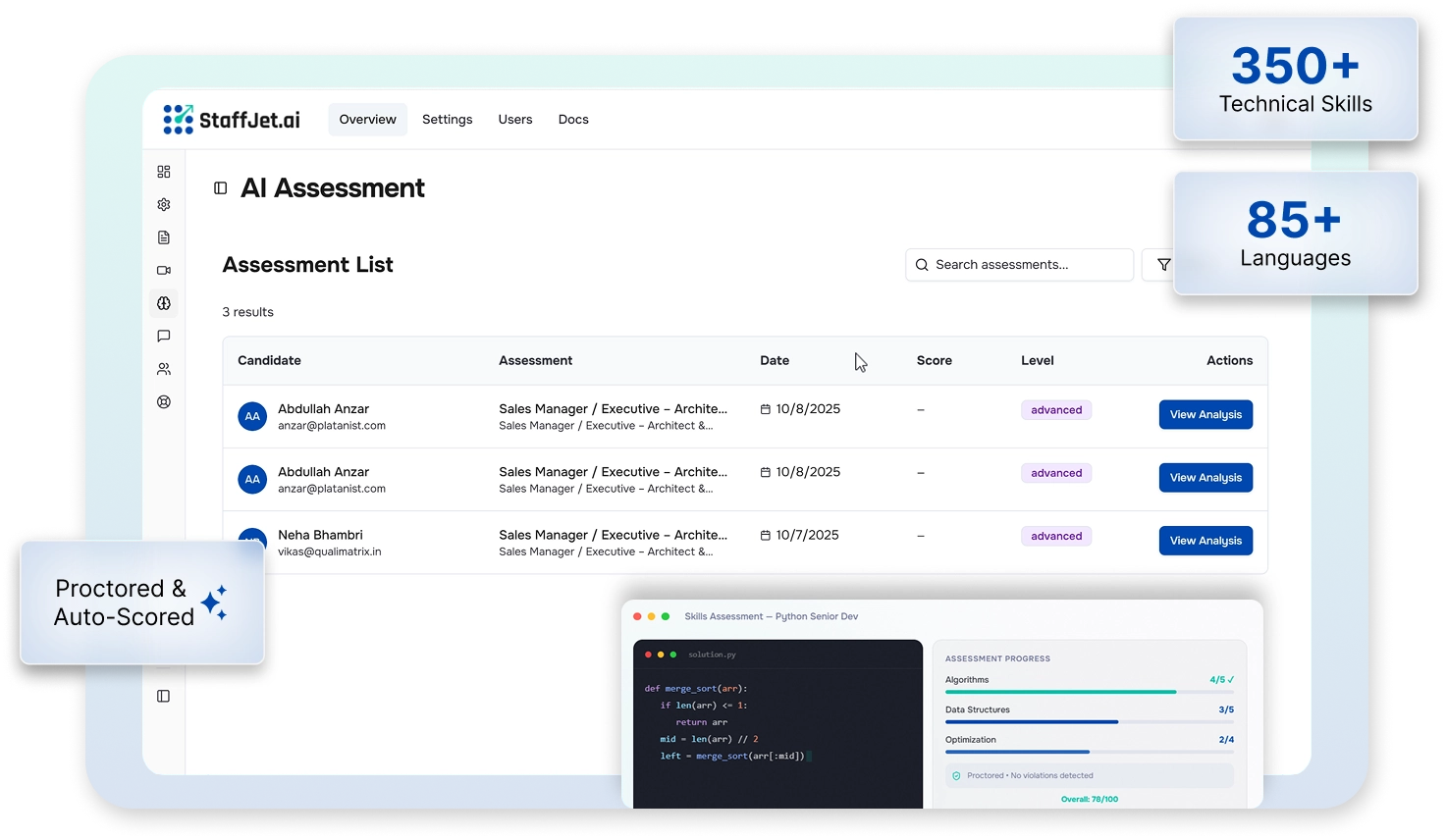Open the chat bubble sidebar icon
Image resolution: width=1446 pixels, height=840 pixels.
click(x=164, y=337)
